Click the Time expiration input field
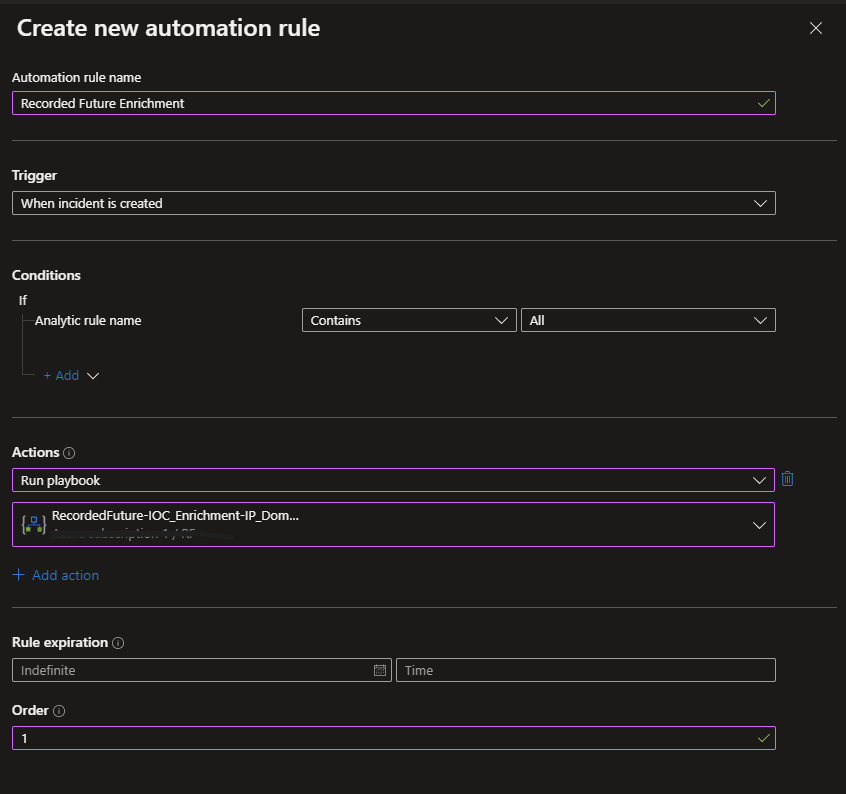The image size is (846, 794). [x=585, y=670]
